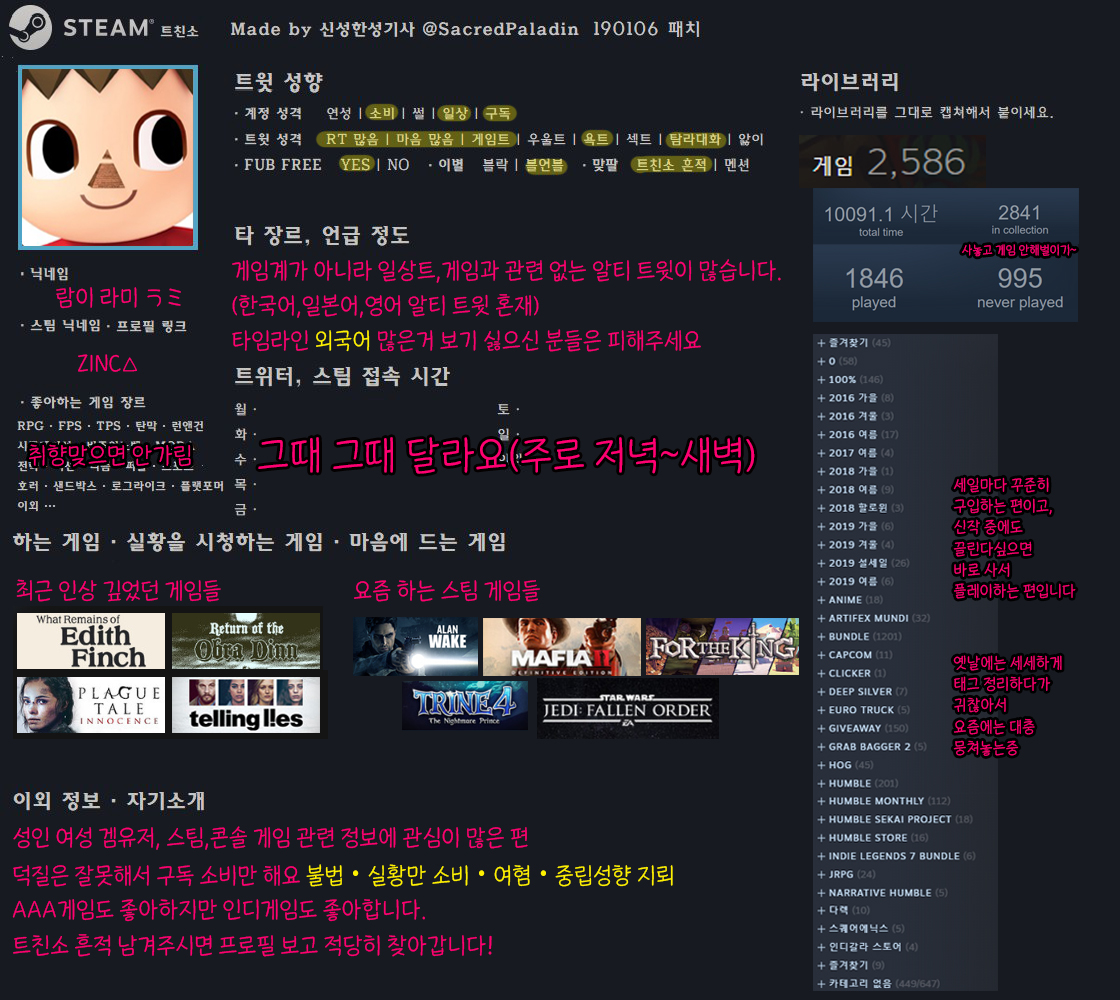Toggle the 구독 account tag
Screen dimensions: 1120x1000
pos(498,113)
